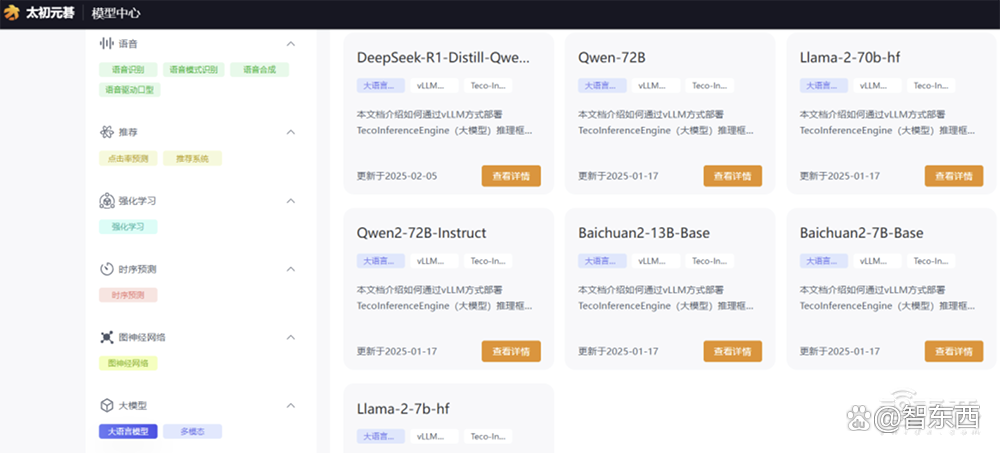Click Teco-In tag on Llama-2-70b-hf card

coord(931,85)
